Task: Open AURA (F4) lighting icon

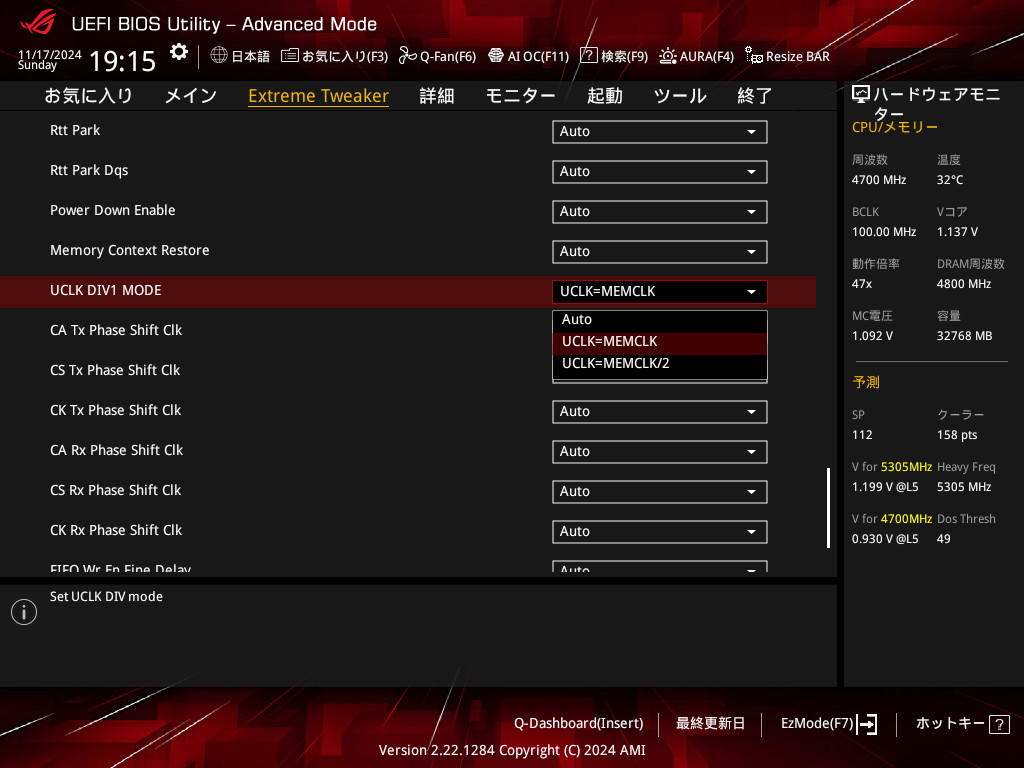Action: pos(667,56)
